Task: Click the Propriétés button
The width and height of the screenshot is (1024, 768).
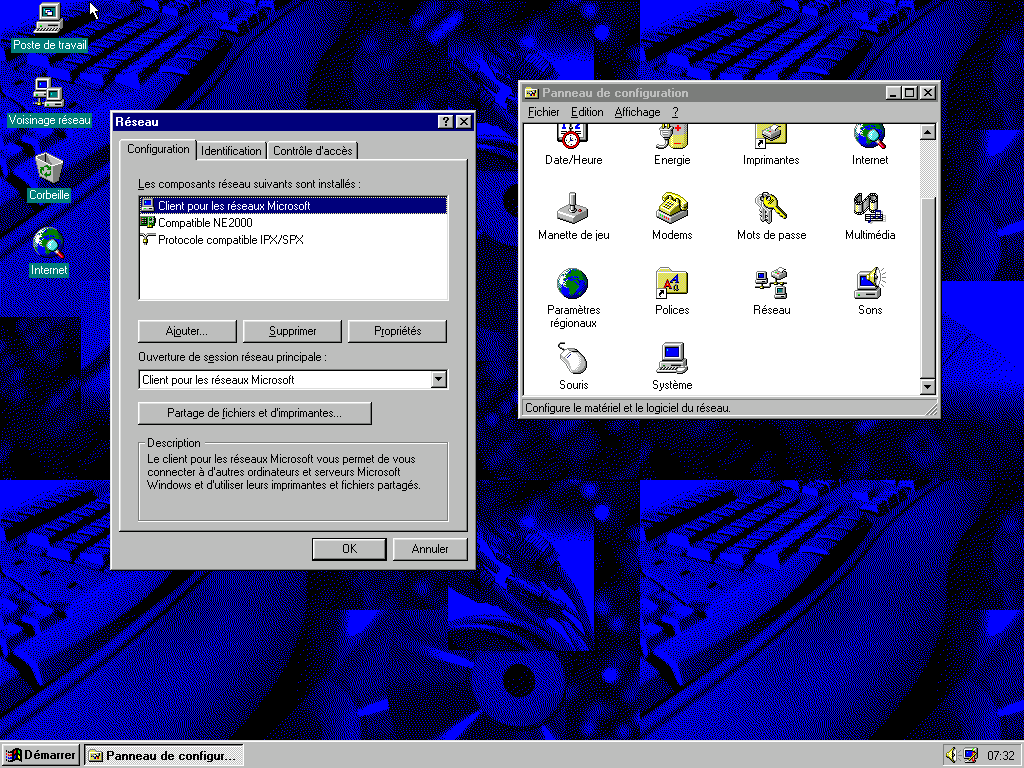Action: point(397,331)
